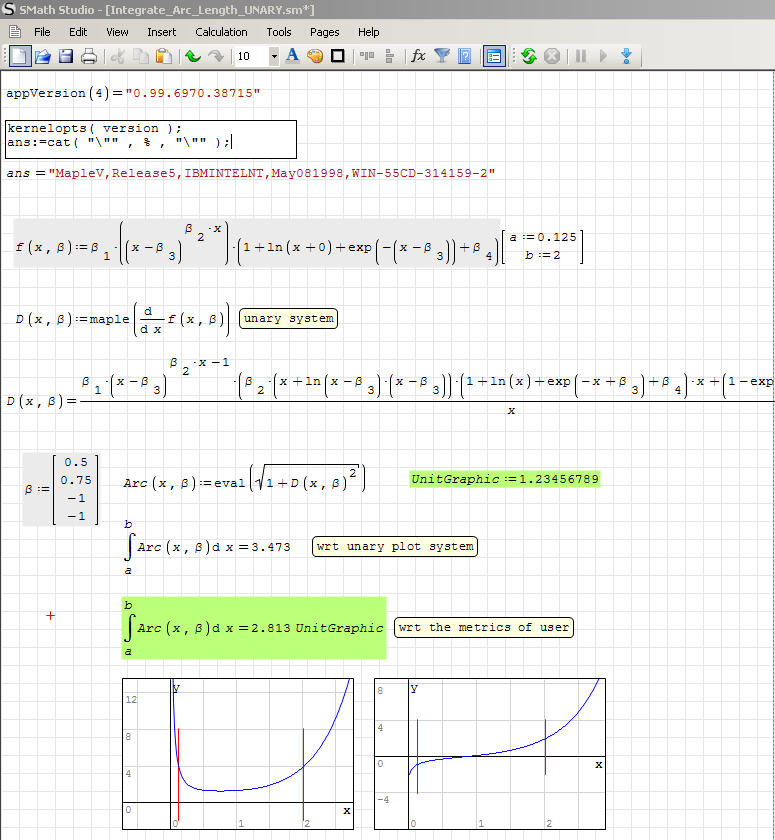Recalculate the worksheet with green refresh icon

coord(529,56)
